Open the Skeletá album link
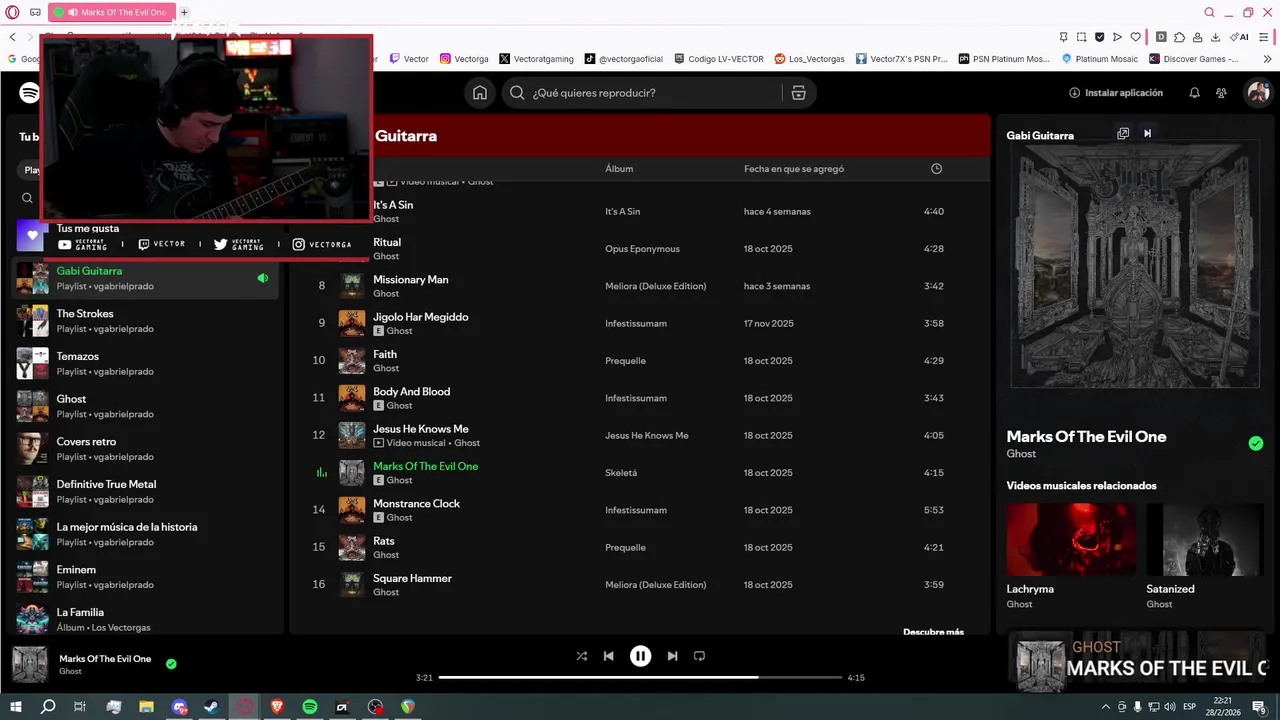Screen dimensions: 1280x720 [x=621, y=473]
